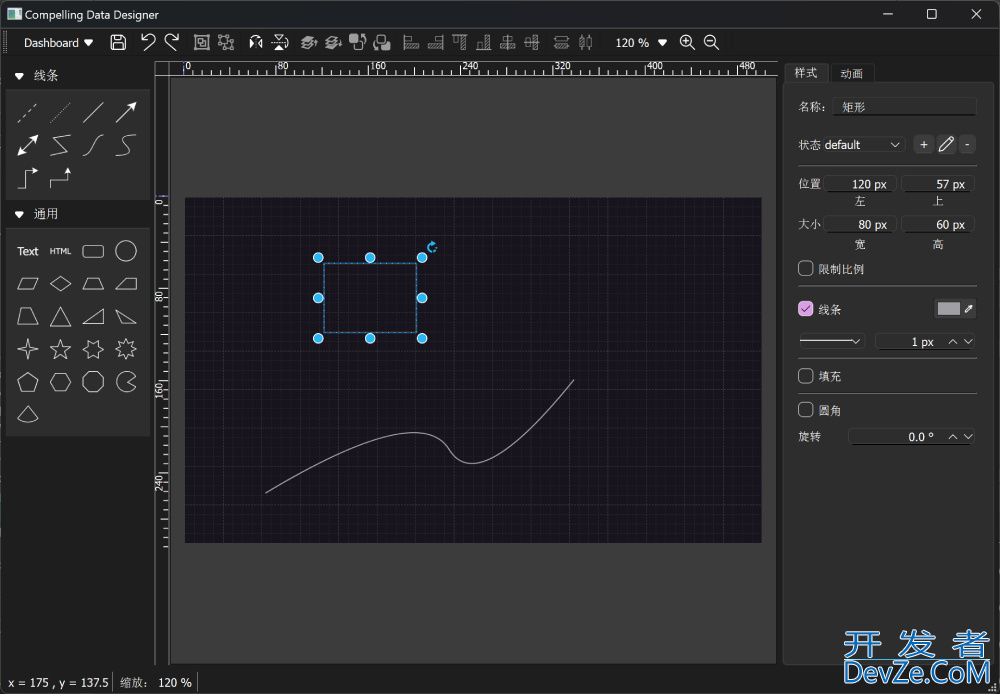Activate the eyedropper beside the line color
Image resolution: width=1000 pixels, height=694 pixels.
tap(969, 309)
